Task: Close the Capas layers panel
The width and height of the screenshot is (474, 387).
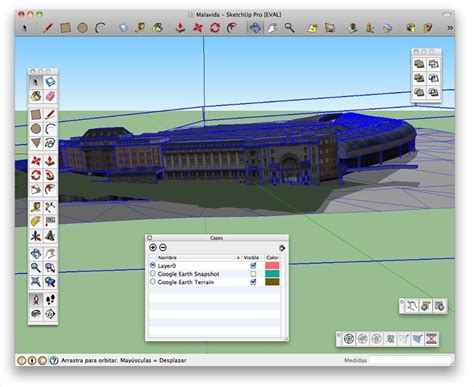Action: click(x=150, y=238)
